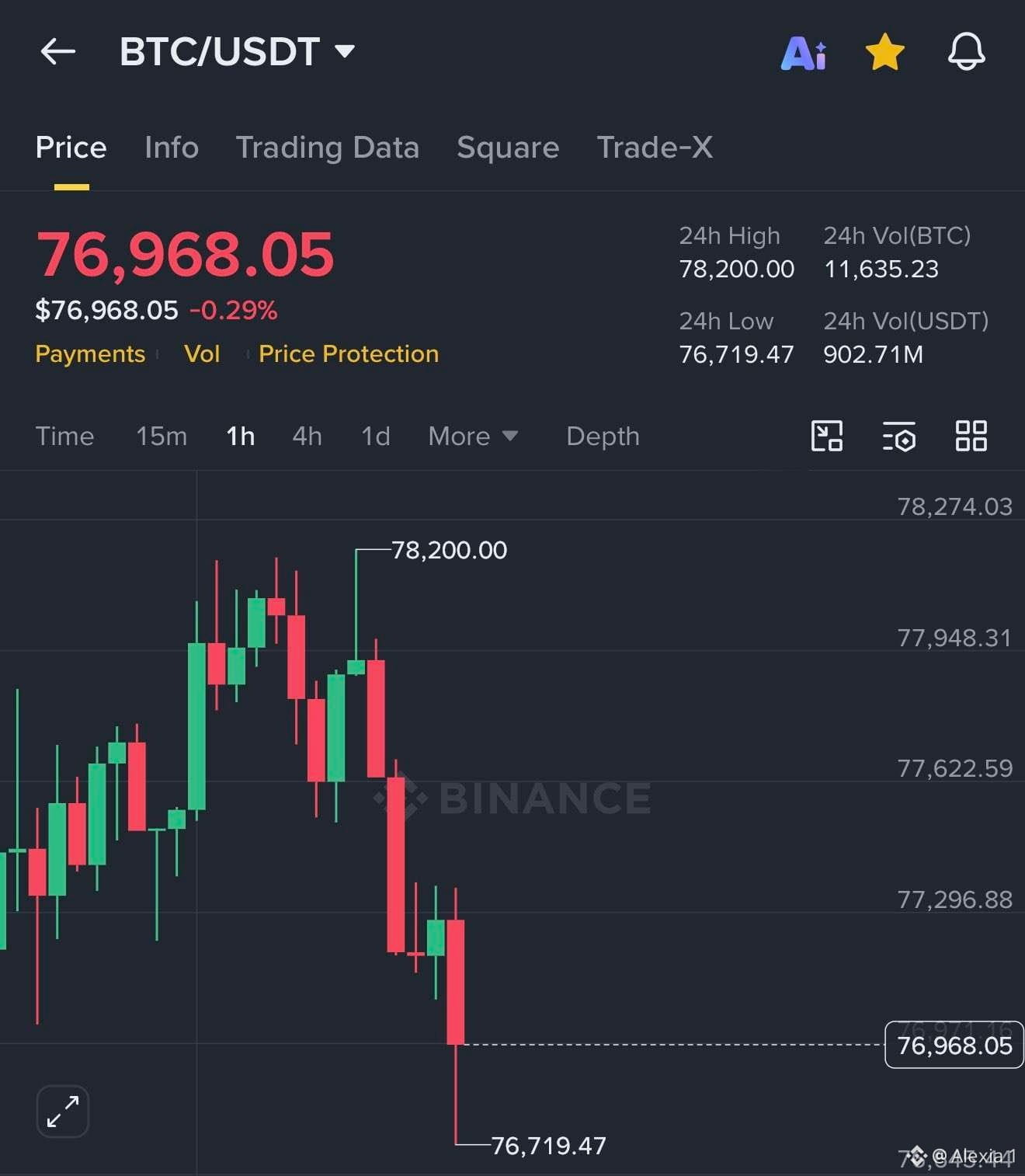1025x1176 pixels.
Task: Go to the Square tab
Action: point(508,148)
